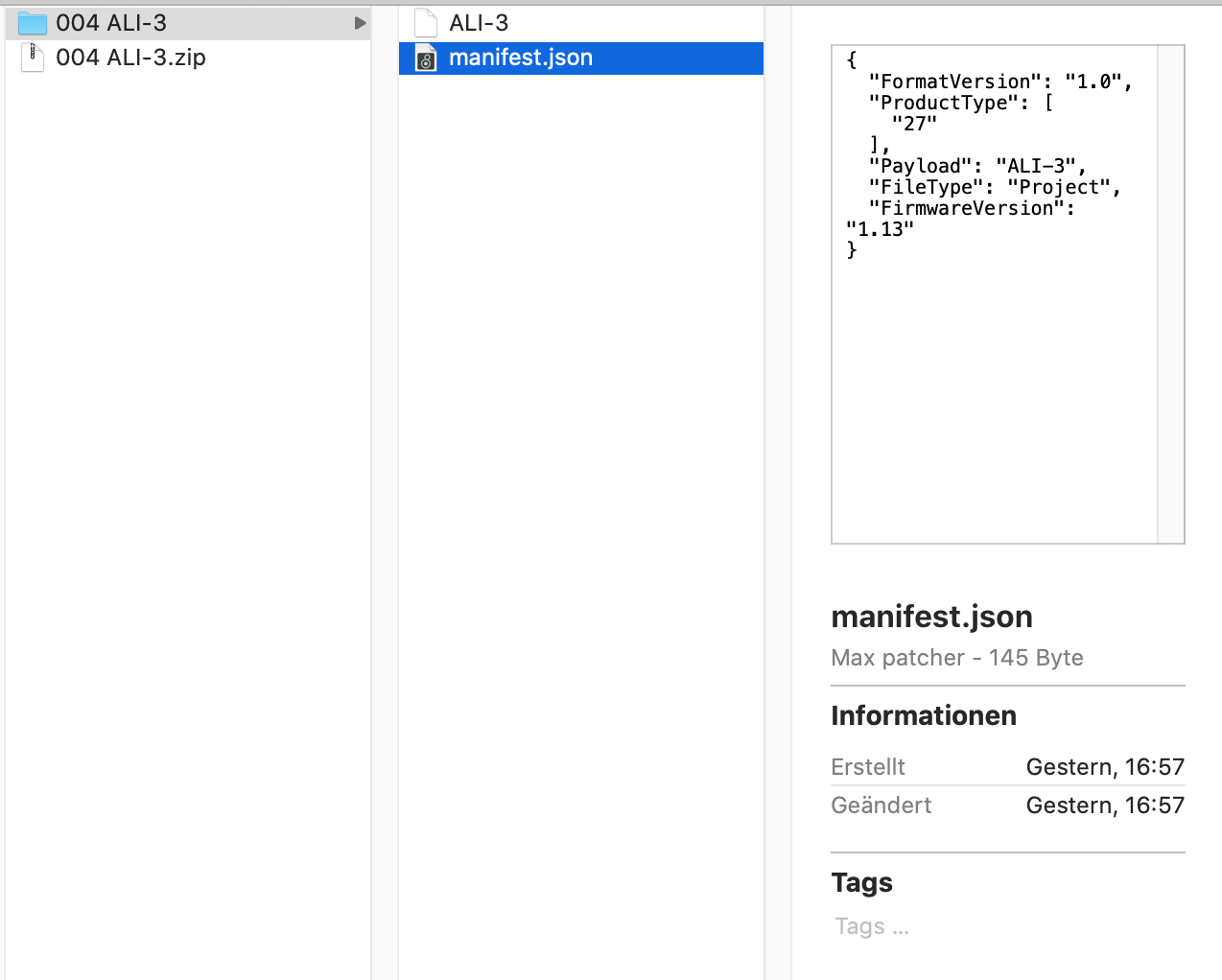Click the 004 ALI-3.zip archive icon
This screenshot has width=1222, height=980.
[33, 58]
